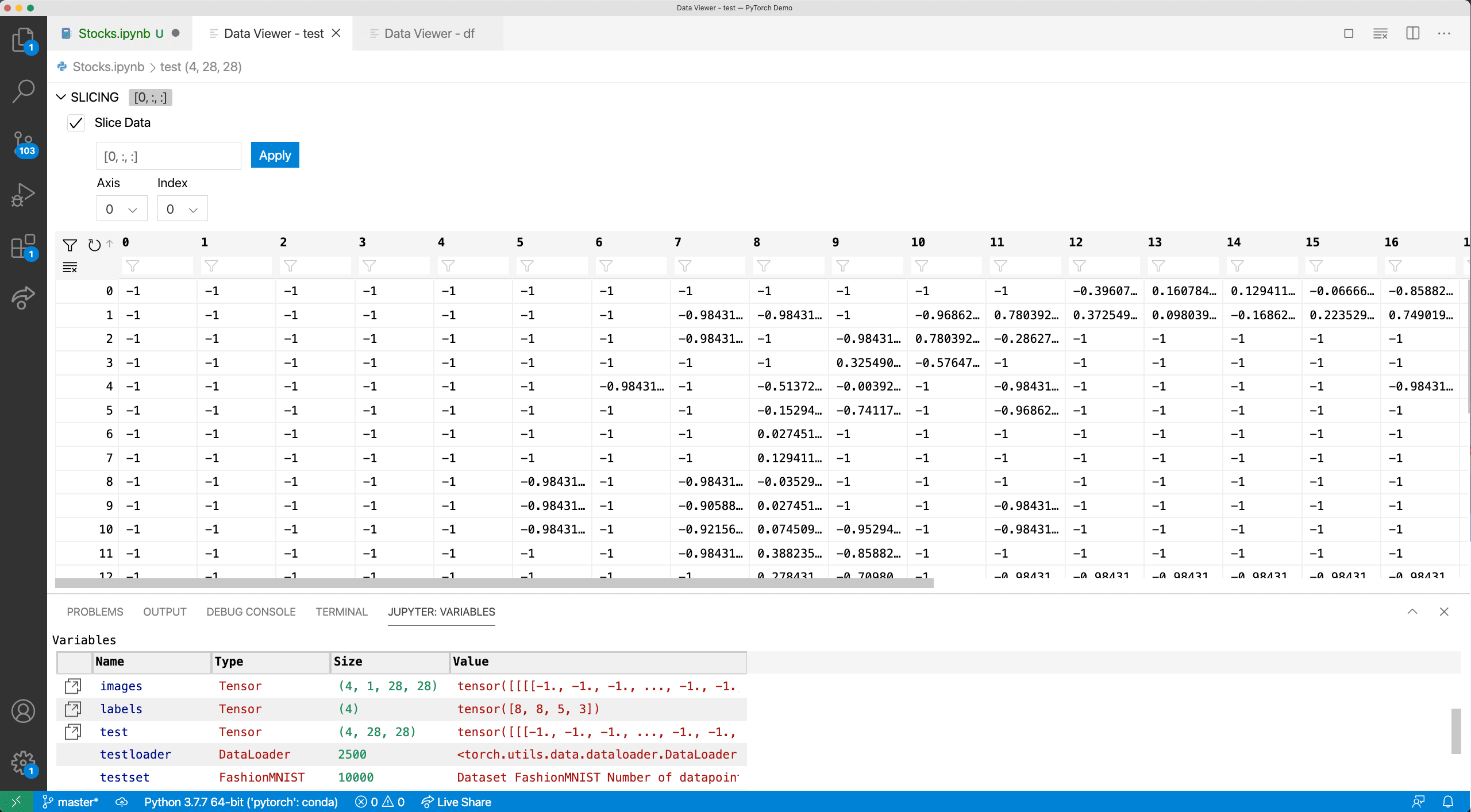1471x812 pixels.
Task: Click inside the slice expression input field
Action: [168, 156]
